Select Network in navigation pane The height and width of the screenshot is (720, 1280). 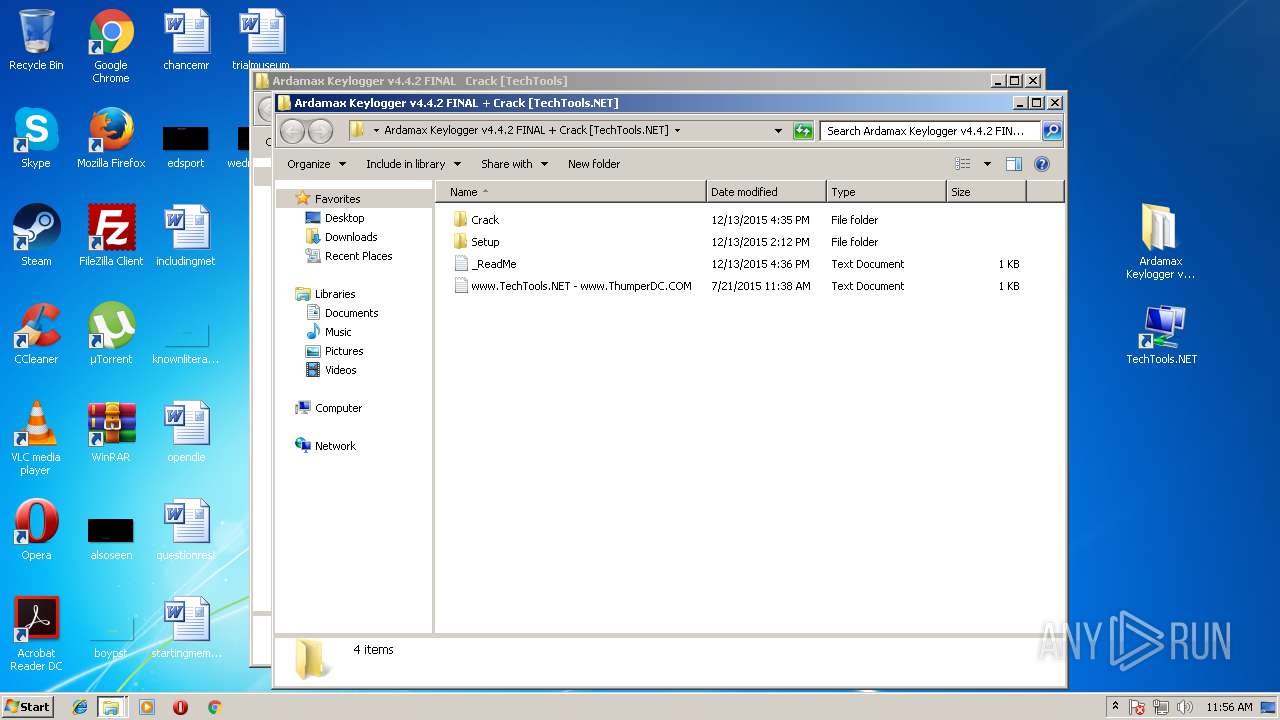click(x=326, y=446)
